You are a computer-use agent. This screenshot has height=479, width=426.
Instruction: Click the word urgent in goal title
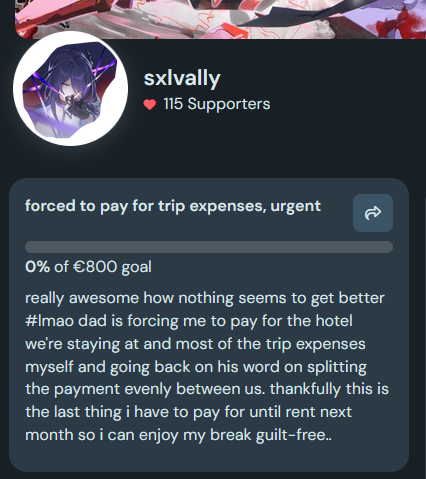point(296,207)
